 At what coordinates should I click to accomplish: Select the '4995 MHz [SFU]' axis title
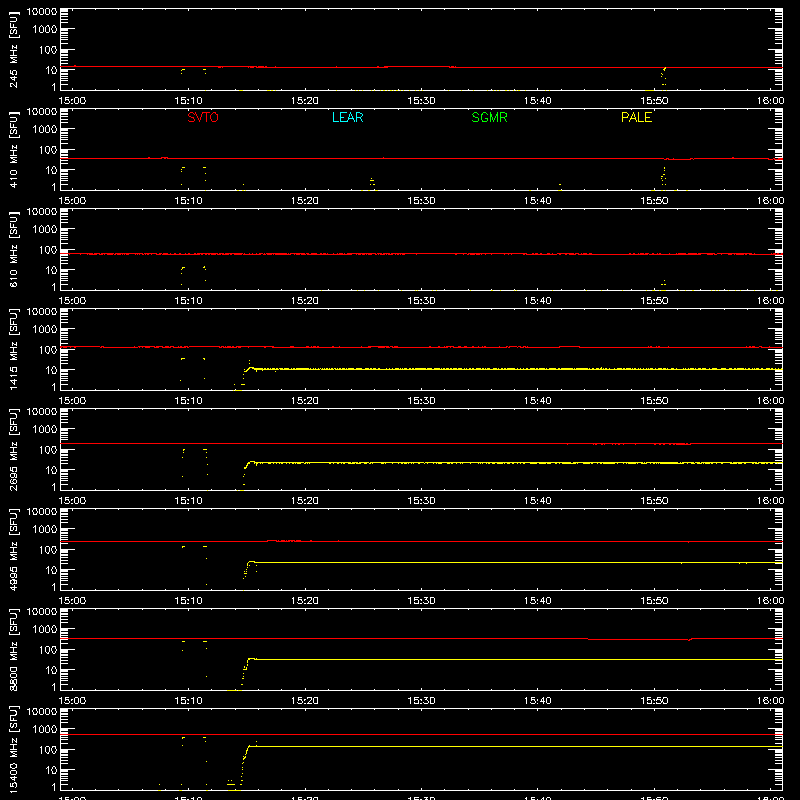(x=14, y=549)
